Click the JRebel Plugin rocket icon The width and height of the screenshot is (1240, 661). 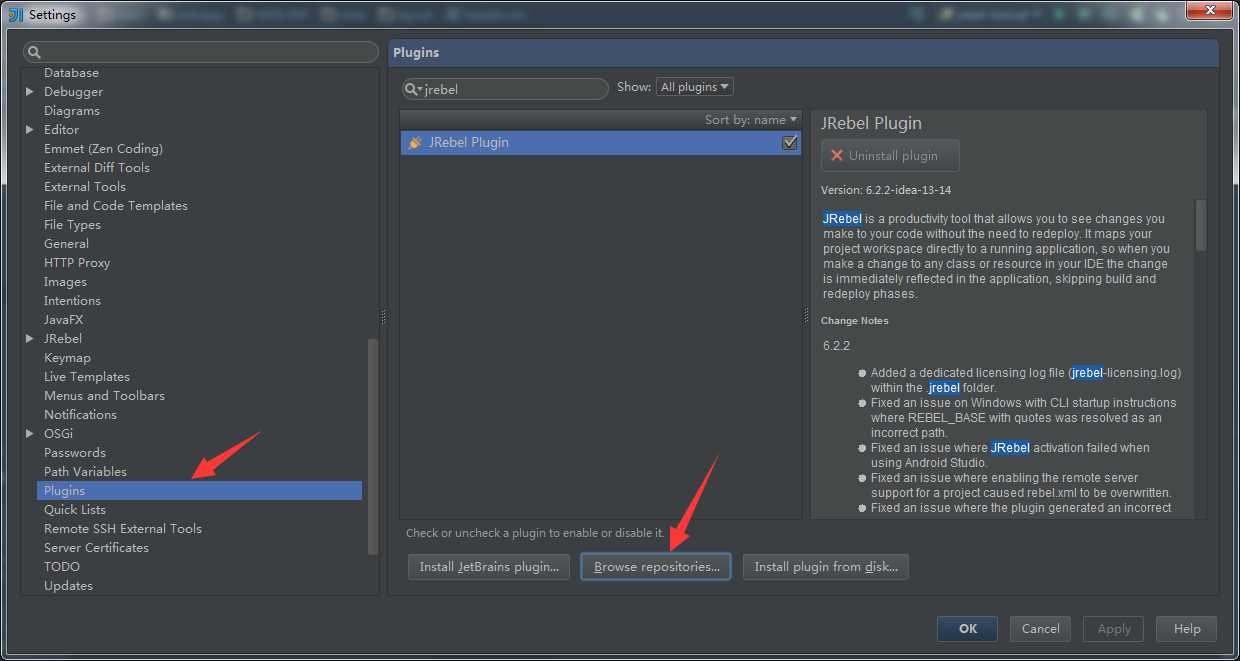click(415, 143)
